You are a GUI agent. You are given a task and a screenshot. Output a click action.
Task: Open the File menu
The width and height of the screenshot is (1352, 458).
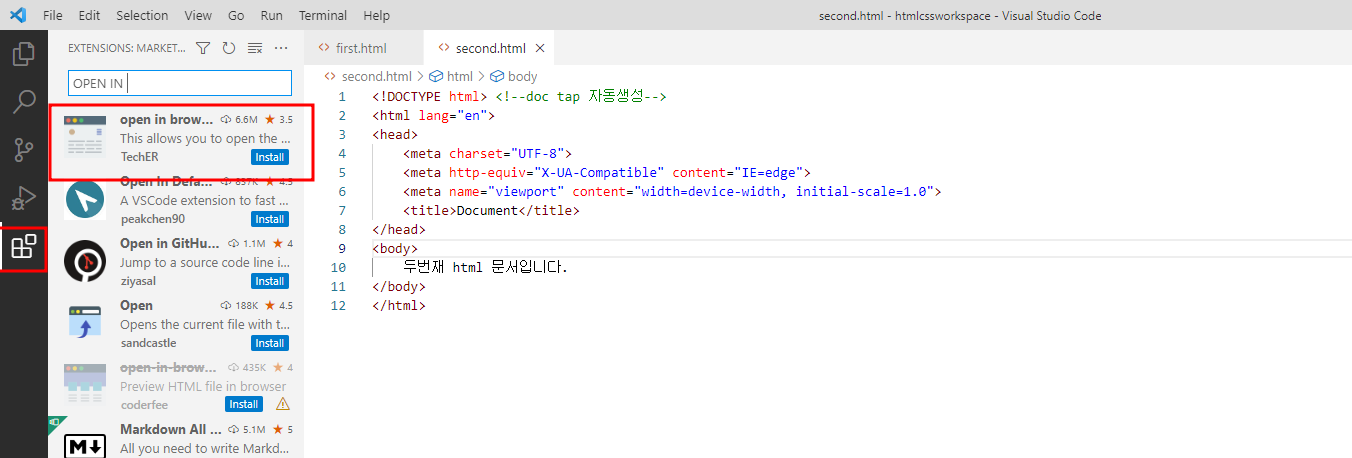[53, 16]
